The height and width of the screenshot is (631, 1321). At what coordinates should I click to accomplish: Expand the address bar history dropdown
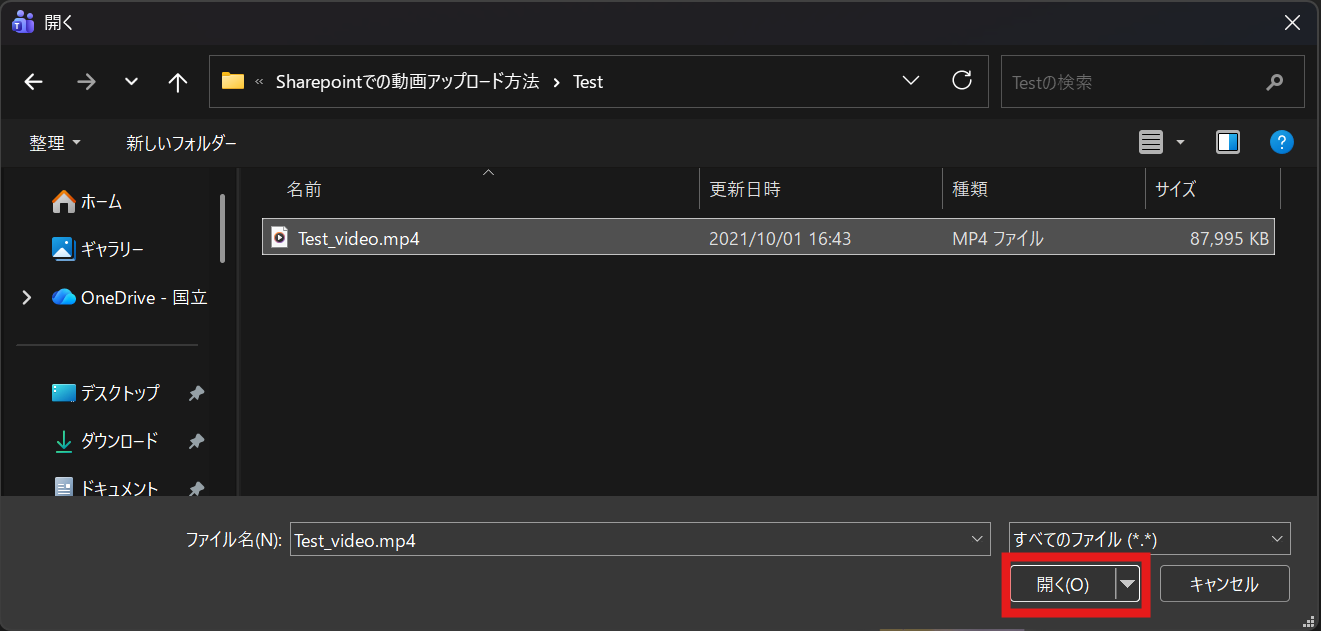(x=911, y=81)
